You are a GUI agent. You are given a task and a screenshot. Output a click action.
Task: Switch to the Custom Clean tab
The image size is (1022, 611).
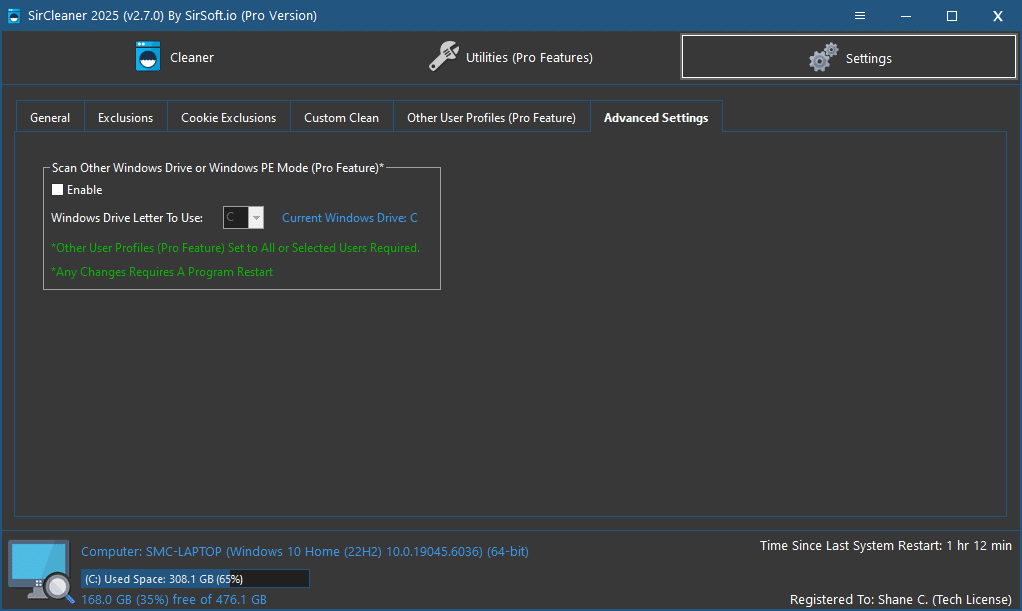342,117
